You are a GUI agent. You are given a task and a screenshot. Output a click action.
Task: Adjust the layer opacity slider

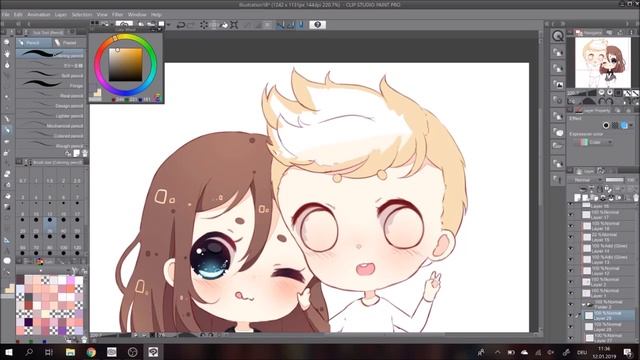pos(615,180)
